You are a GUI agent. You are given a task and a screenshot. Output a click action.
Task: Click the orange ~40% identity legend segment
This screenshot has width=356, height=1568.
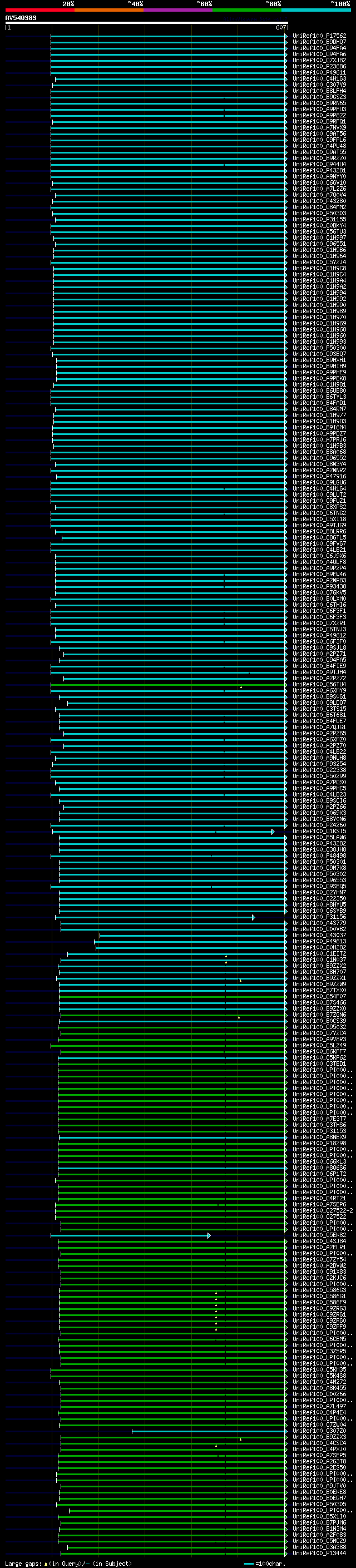109,10
